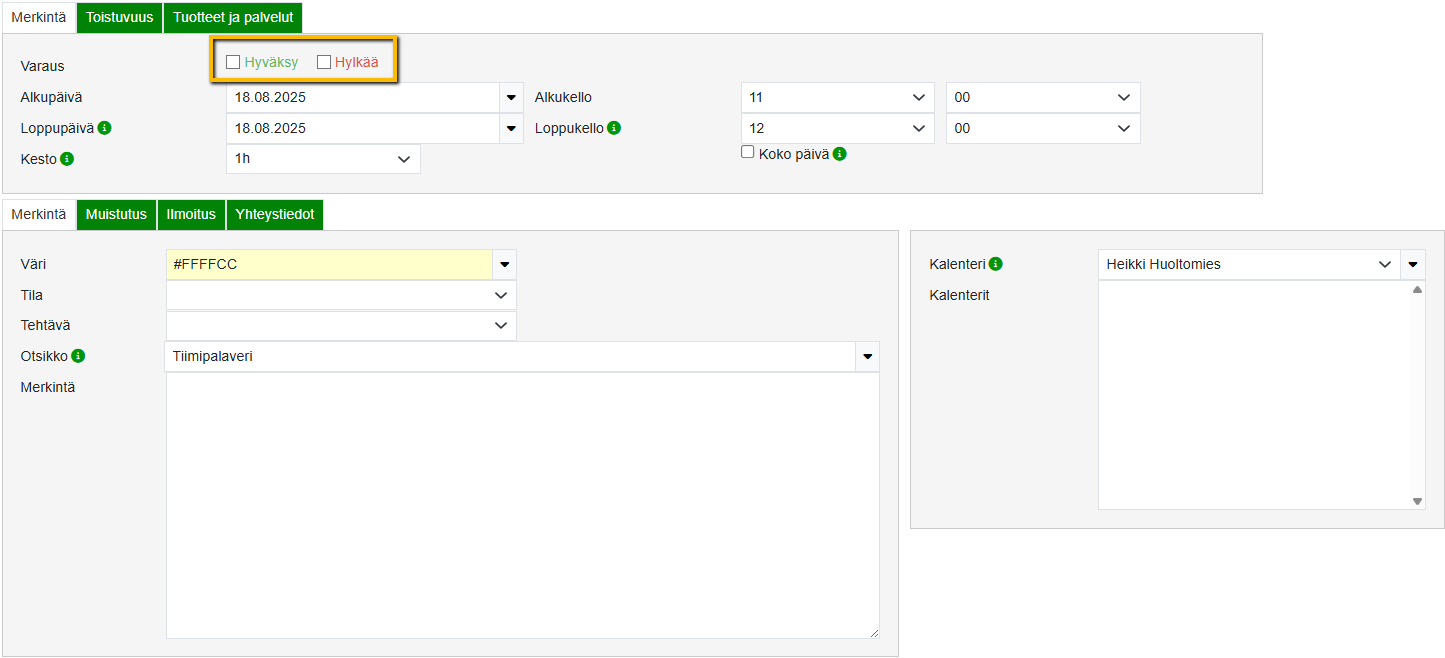Click info icon beside Loppukello label
The image size is (1445, 658).
[x=614, y=128]
